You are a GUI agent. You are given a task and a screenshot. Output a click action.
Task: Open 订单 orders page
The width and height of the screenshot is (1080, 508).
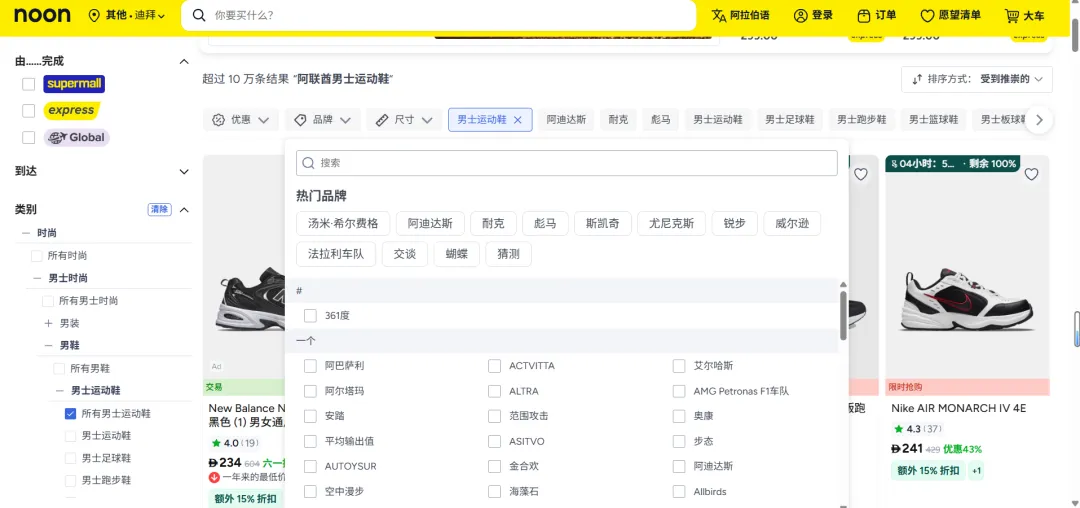coord(877,15)
